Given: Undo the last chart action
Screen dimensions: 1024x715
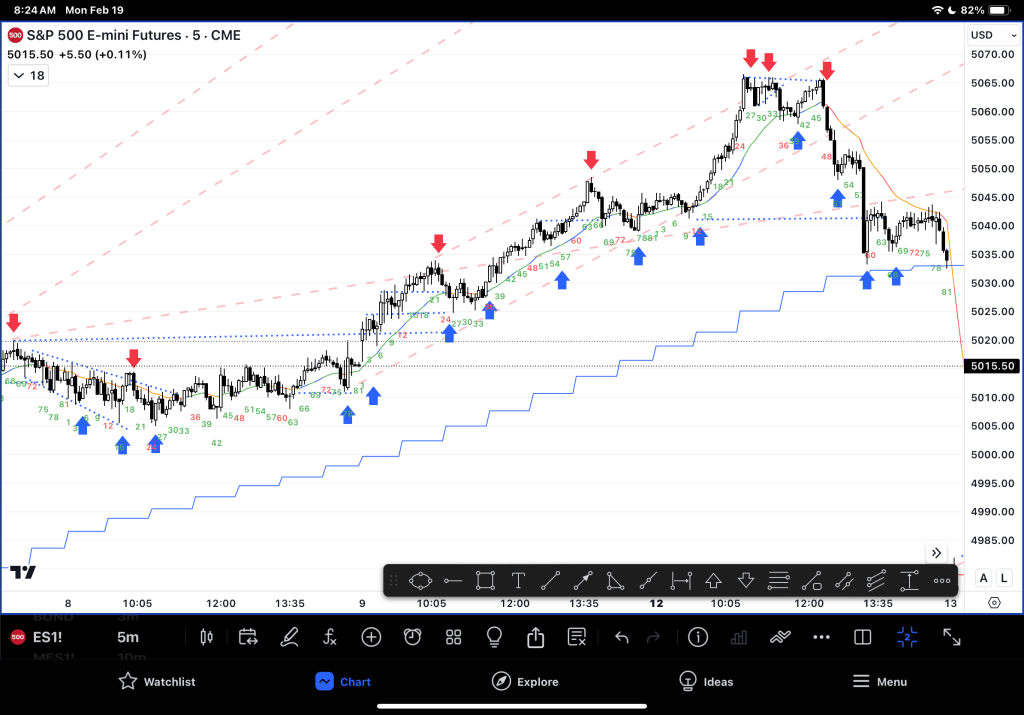Looking at the screenshot, I should [x=621, y=637].
